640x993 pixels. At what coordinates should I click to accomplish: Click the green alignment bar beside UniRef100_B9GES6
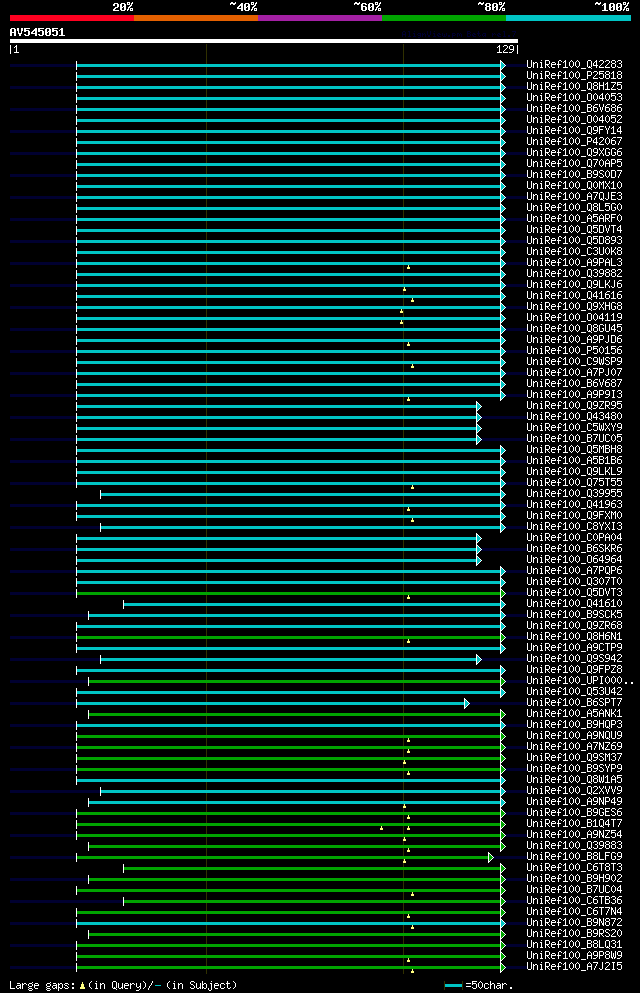291,814
